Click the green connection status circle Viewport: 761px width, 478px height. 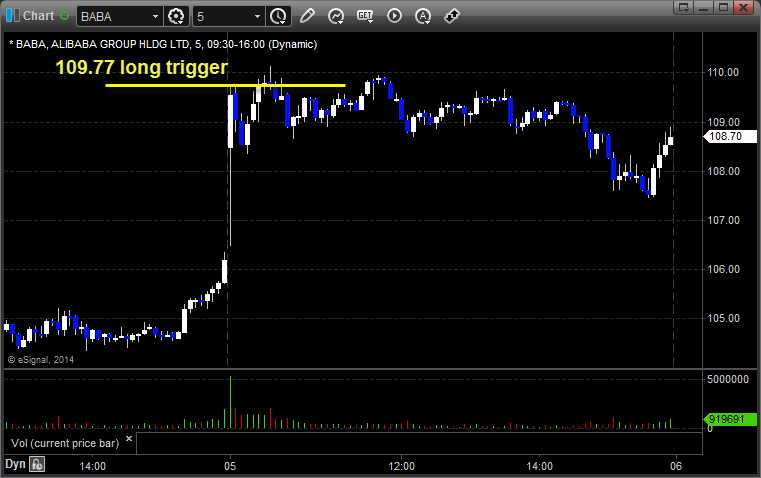[64, 16]
